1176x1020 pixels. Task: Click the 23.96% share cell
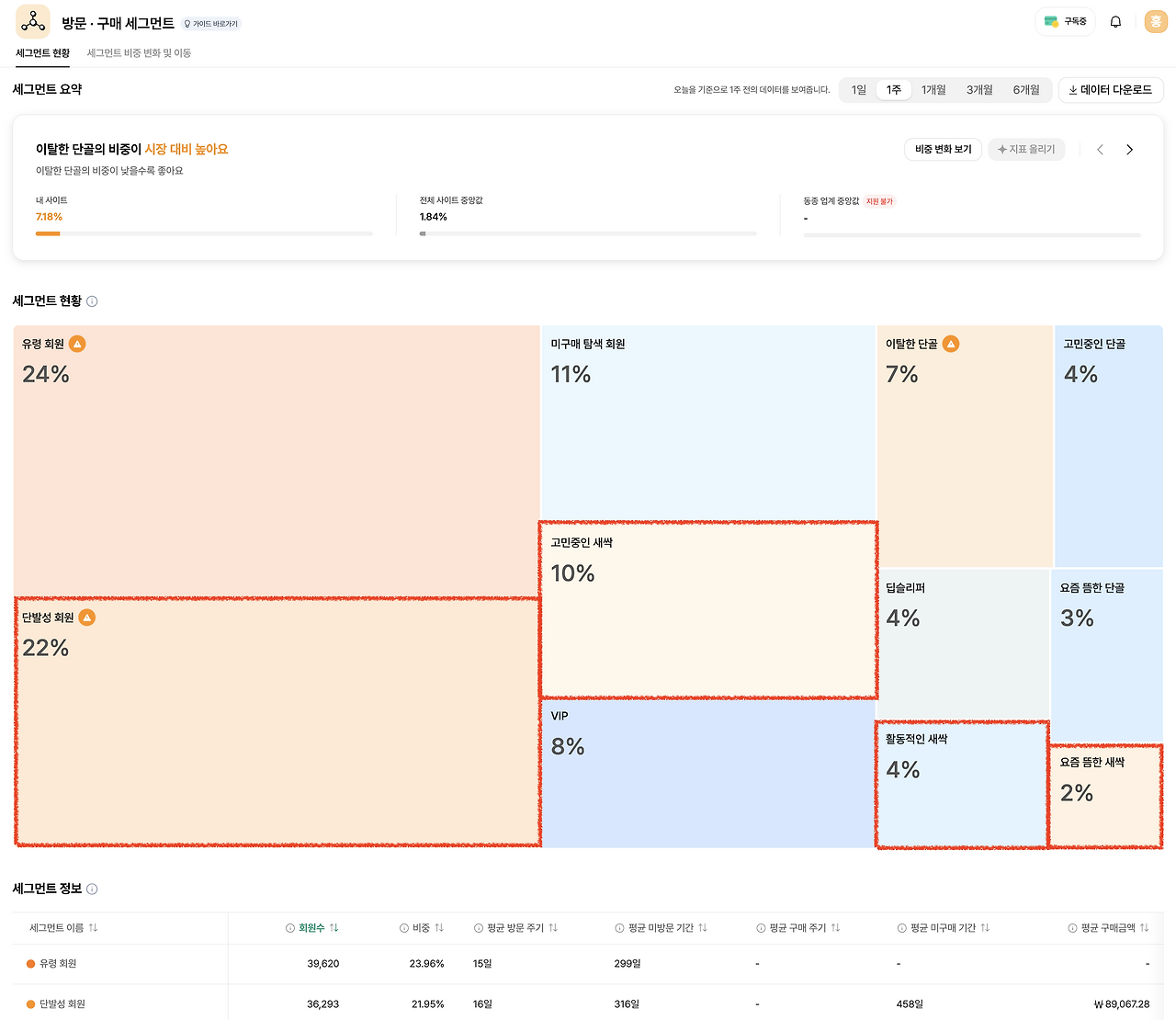tap(427, 964)
